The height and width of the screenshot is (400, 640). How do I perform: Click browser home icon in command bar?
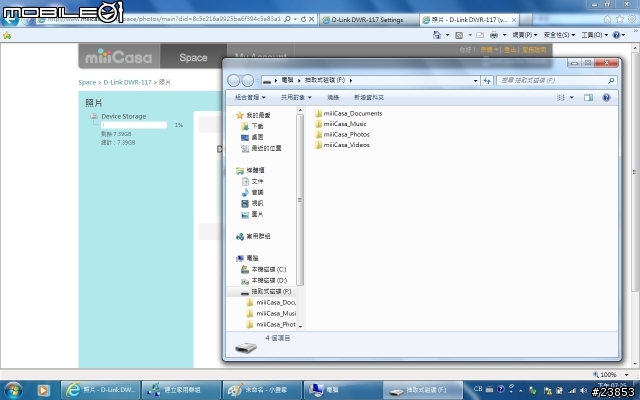(x=437, y=35)
